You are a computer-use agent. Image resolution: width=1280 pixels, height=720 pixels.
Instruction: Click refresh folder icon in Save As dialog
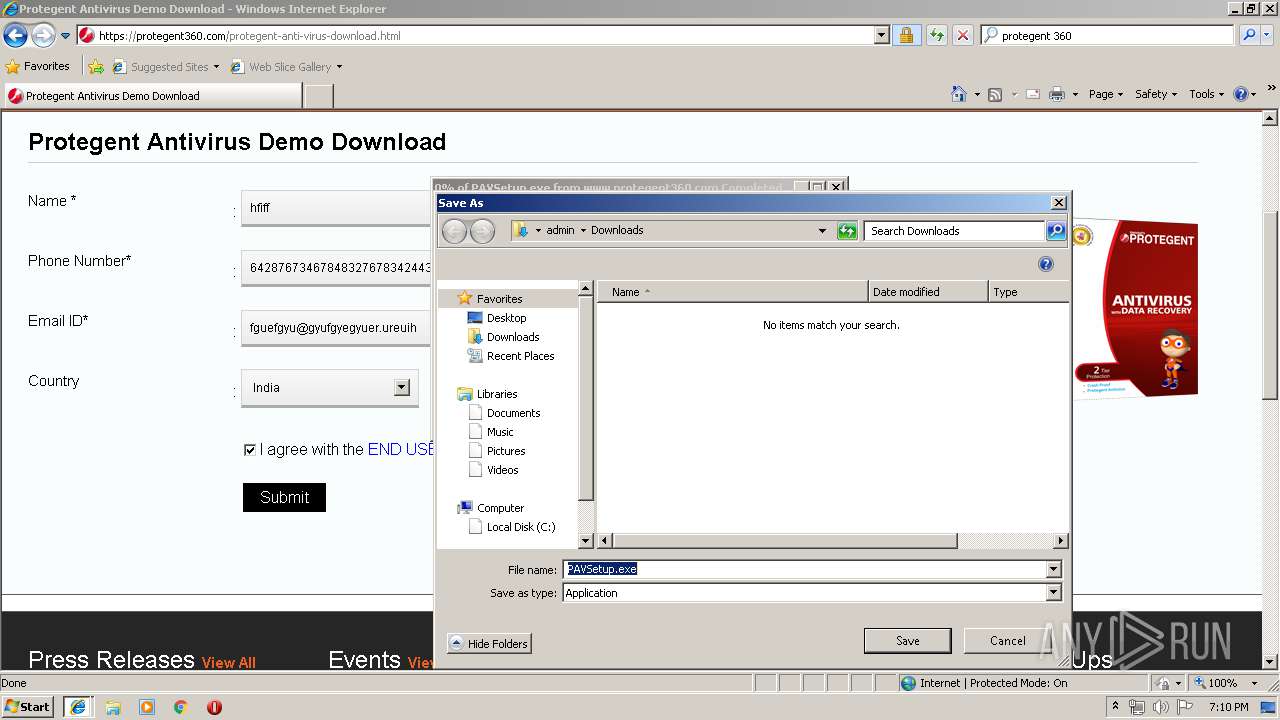click(x=847, y=231)
